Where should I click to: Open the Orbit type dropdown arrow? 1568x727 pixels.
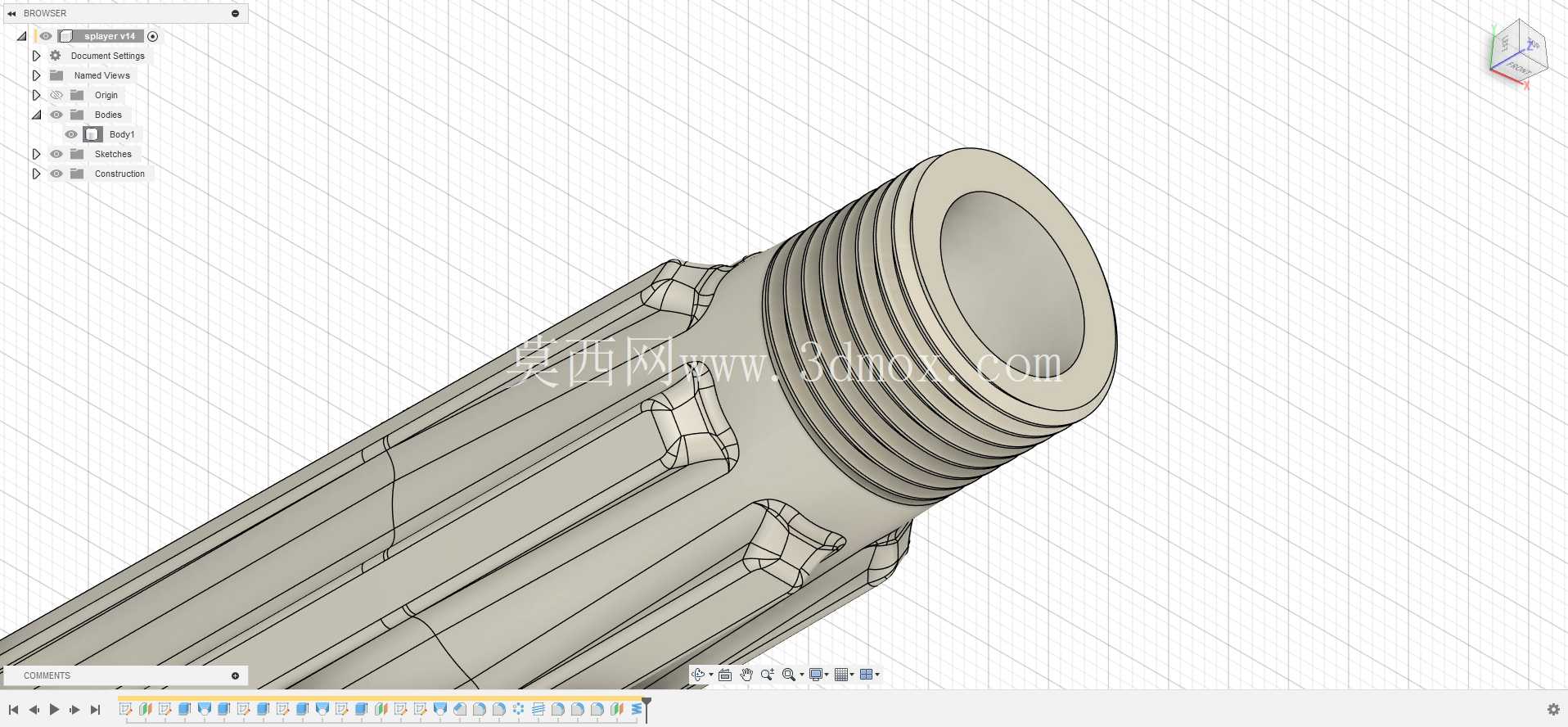point(710,675)
